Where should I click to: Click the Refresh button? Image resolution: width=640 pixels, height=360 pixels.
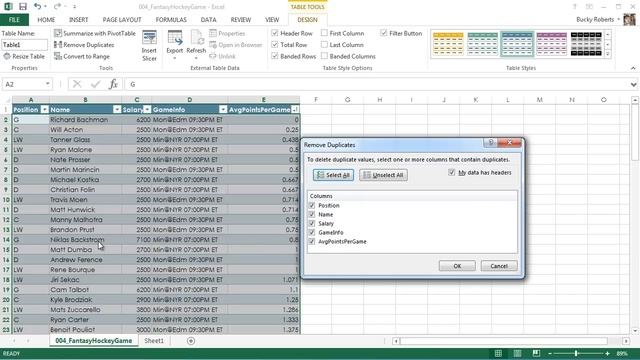pos(196,46)
